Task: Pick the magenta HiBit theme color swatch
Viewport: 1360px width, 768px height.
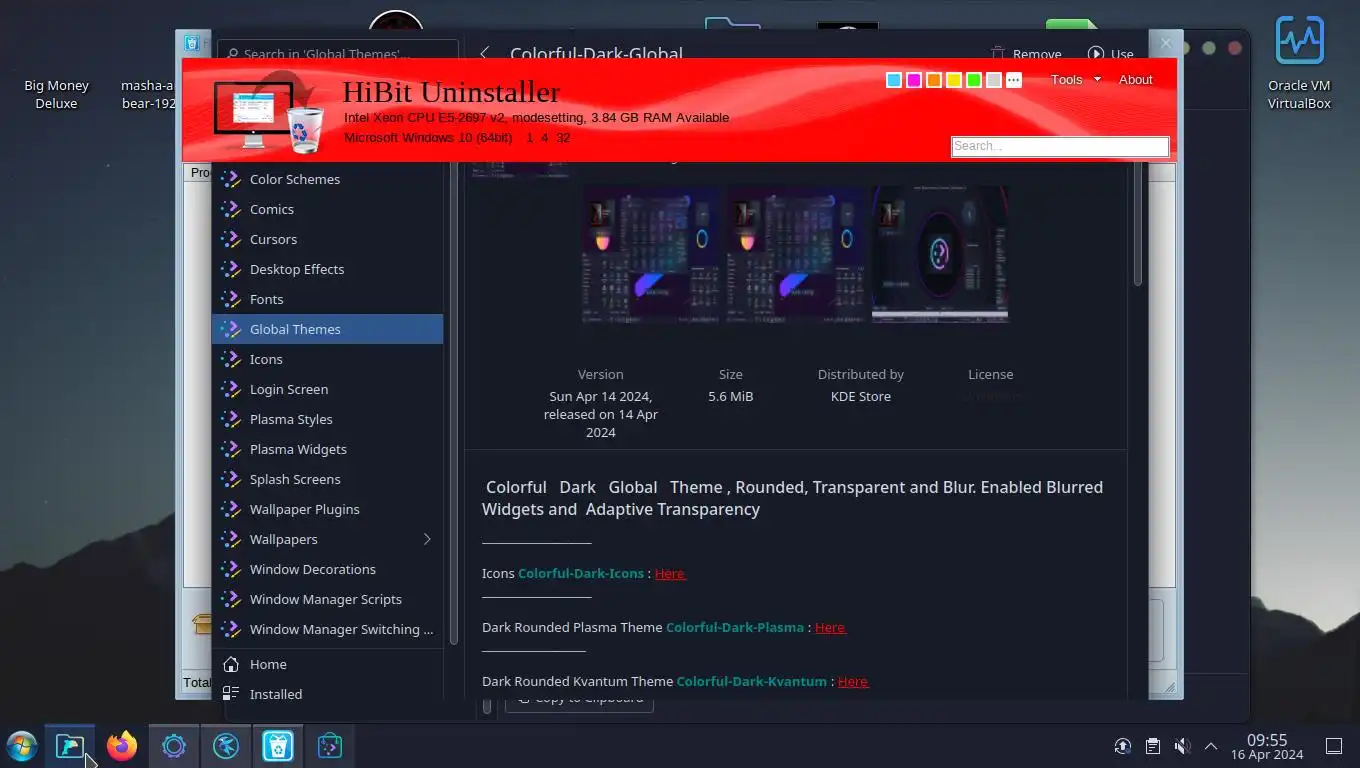Action: [914, 80]
